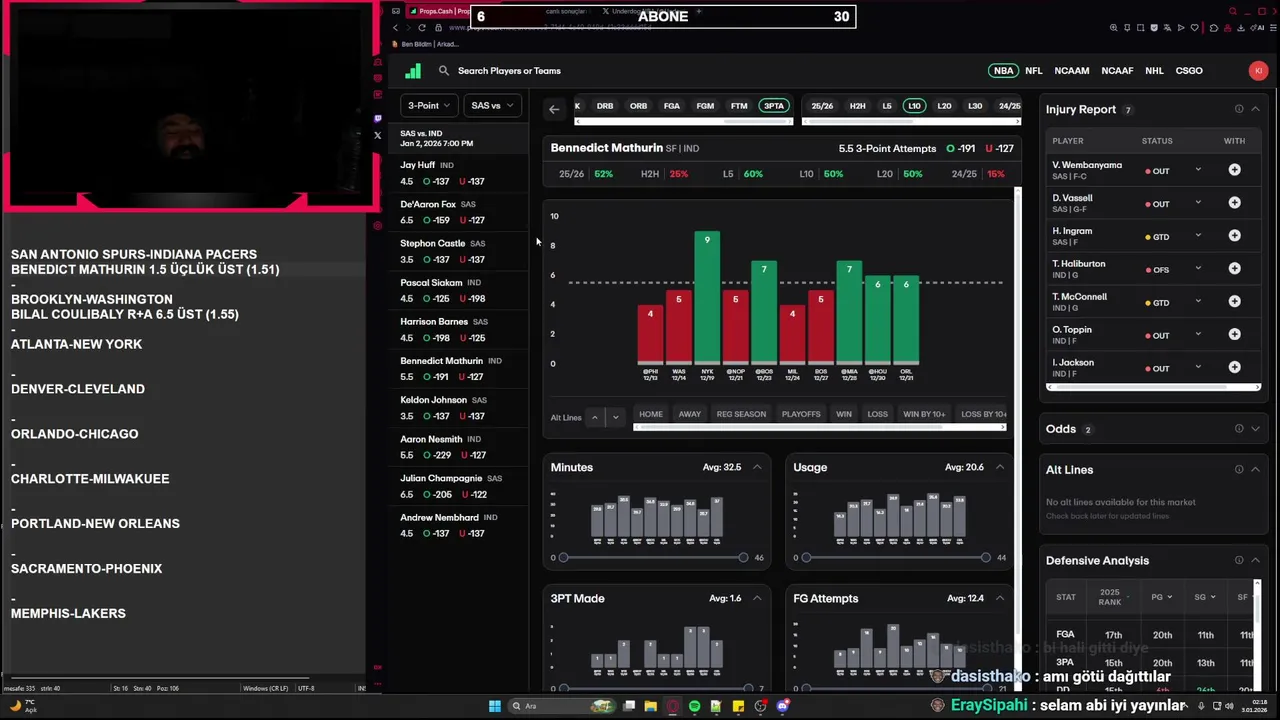Image resolution: width=1280 pixels, height=720 pixels.
Task: Show Injury Report info icon
Action: tap(1239, 109)
